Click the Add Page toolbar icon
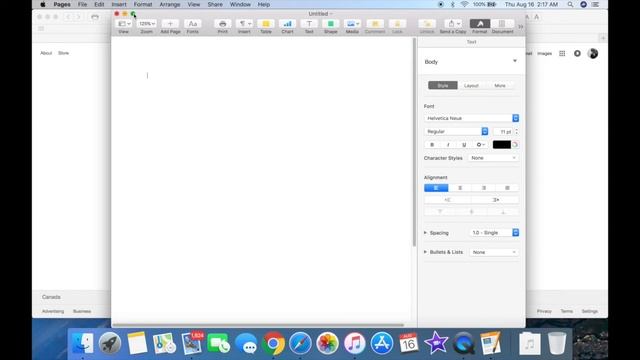 170,24
